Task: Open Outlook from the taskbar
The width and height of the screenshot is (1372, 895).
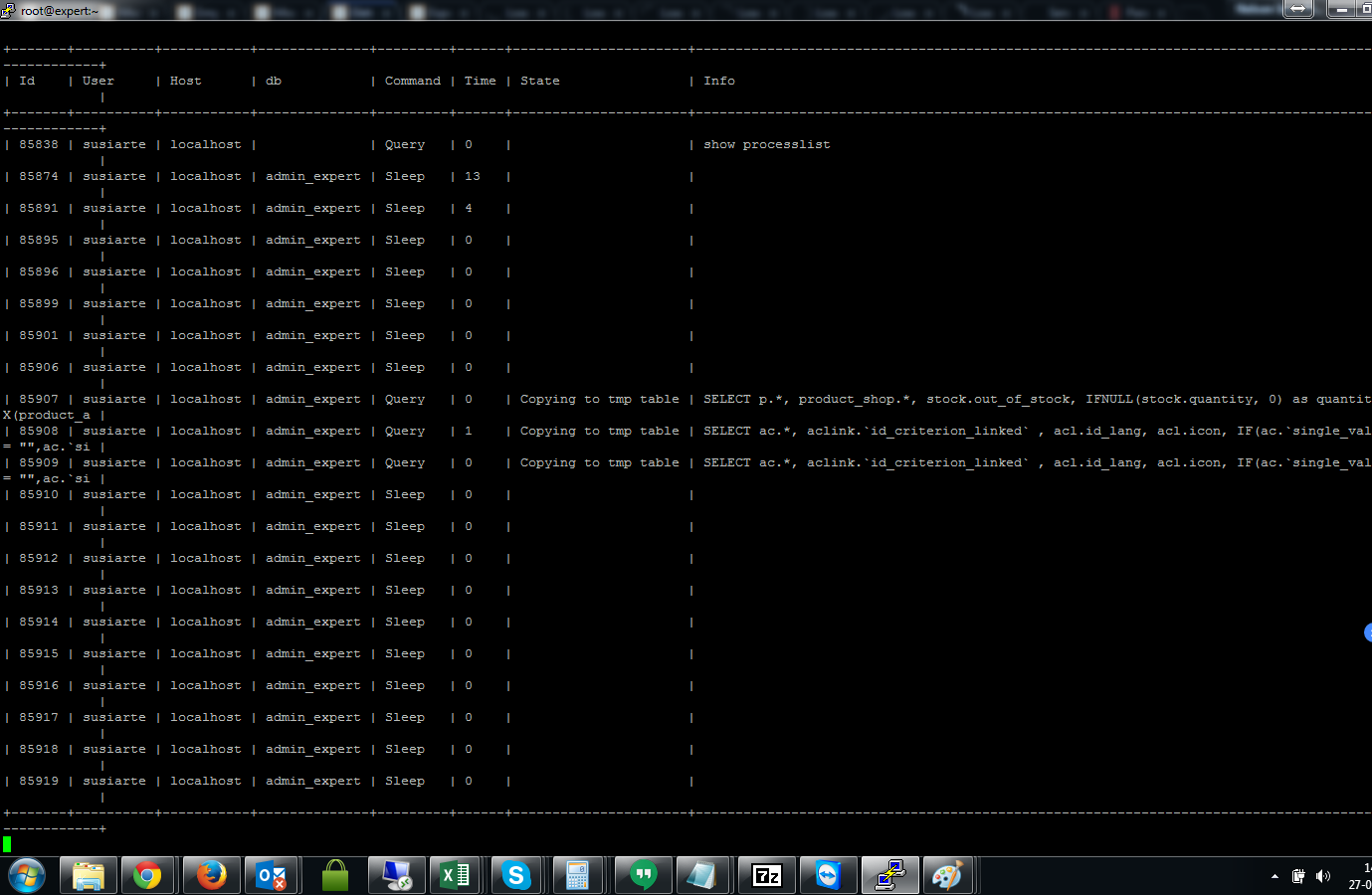Action: pyautogui.click(x=272, y=876)
